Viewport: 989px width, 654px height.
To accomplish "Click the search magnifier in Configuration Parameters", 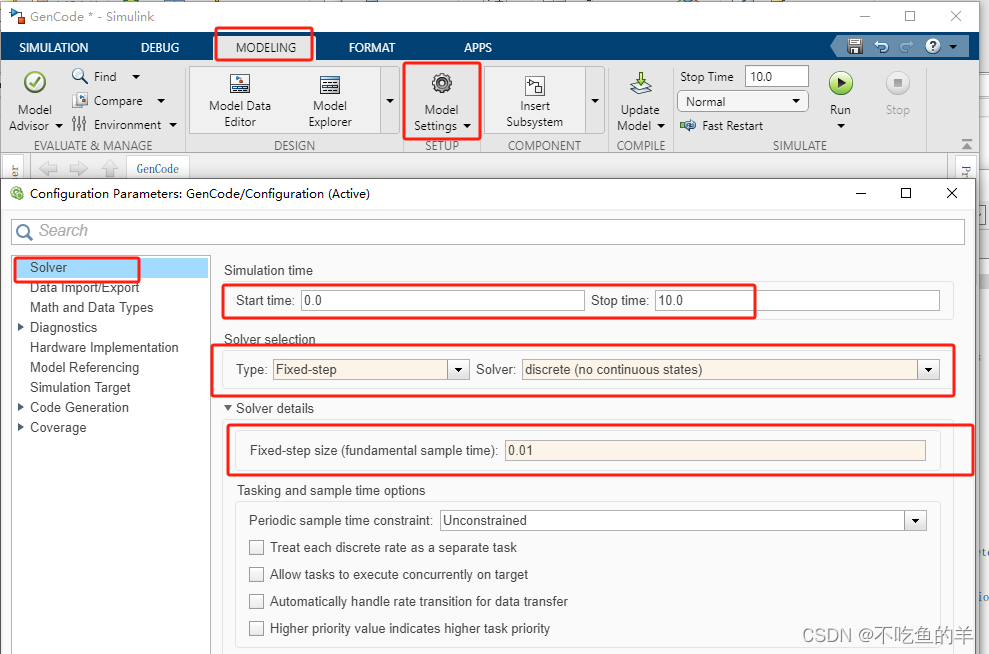I will pos(24,232).
